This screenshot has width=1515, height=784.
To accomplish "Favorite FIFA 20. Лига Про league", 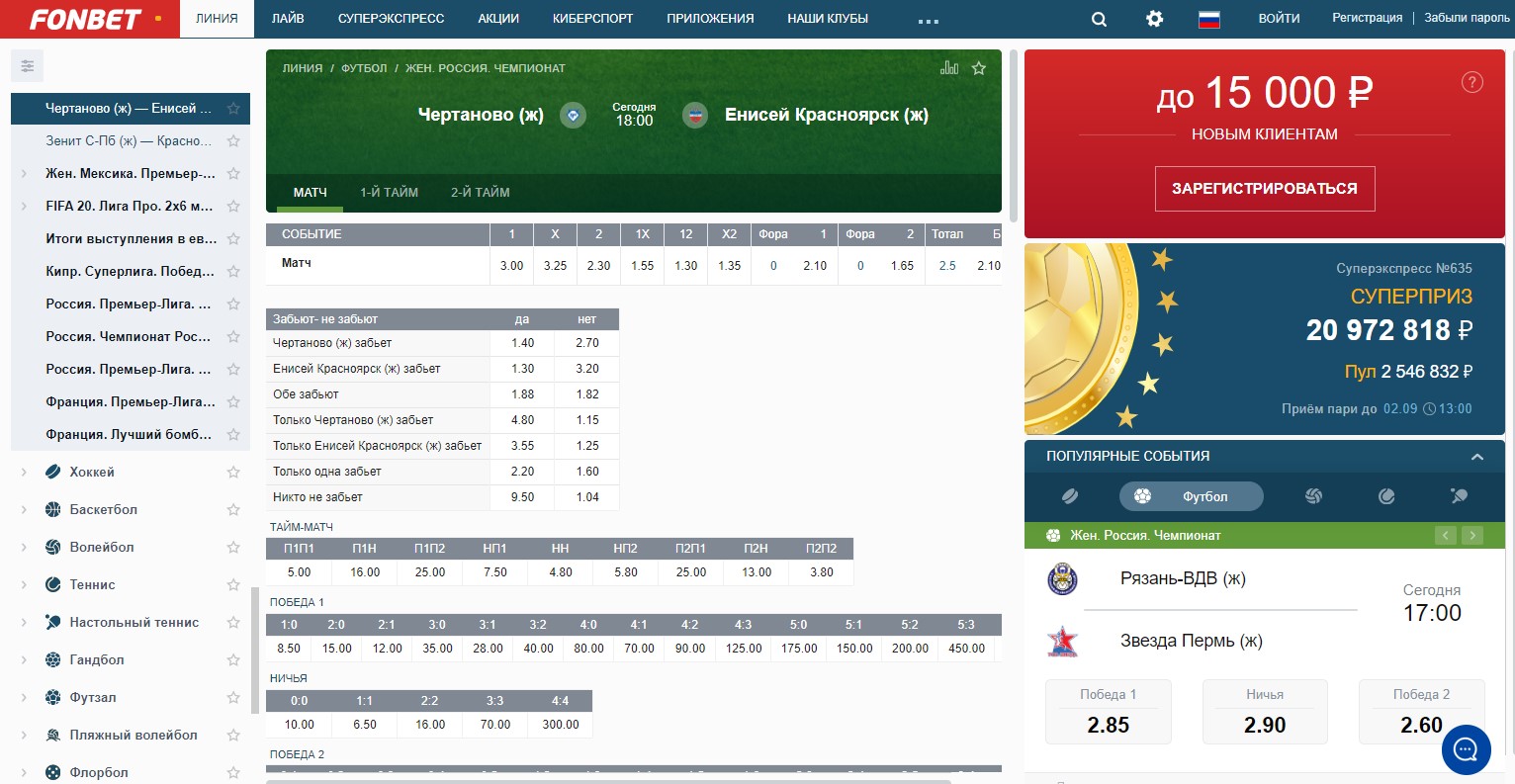I will tap(233, 207).
